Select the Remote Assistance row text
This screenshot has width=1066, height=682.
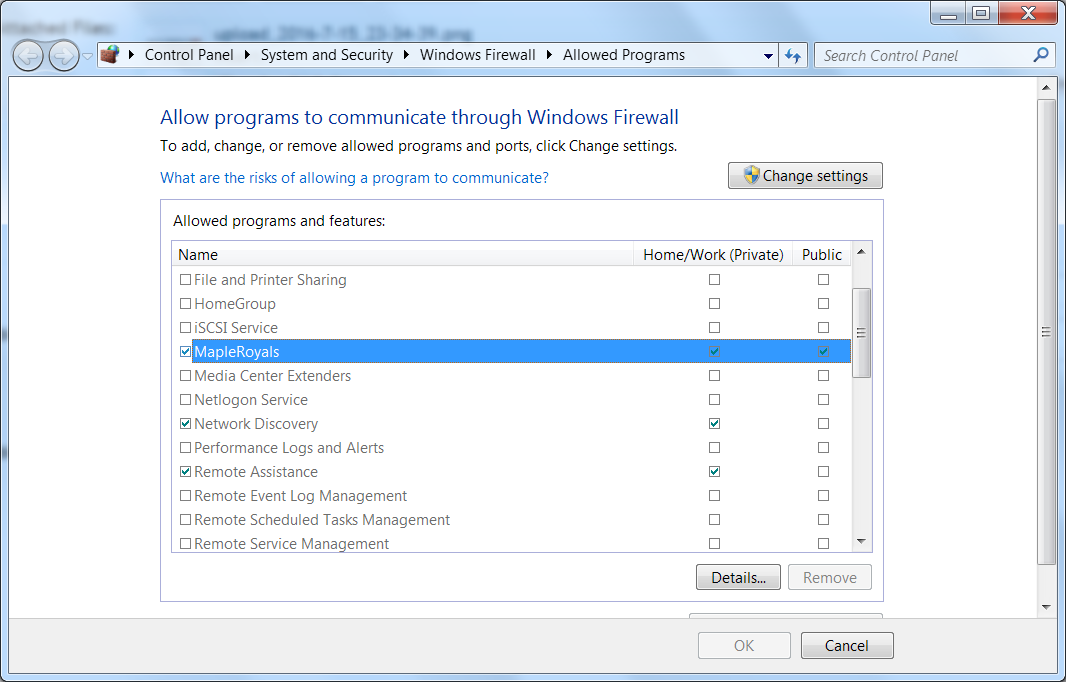click(256, 472)
